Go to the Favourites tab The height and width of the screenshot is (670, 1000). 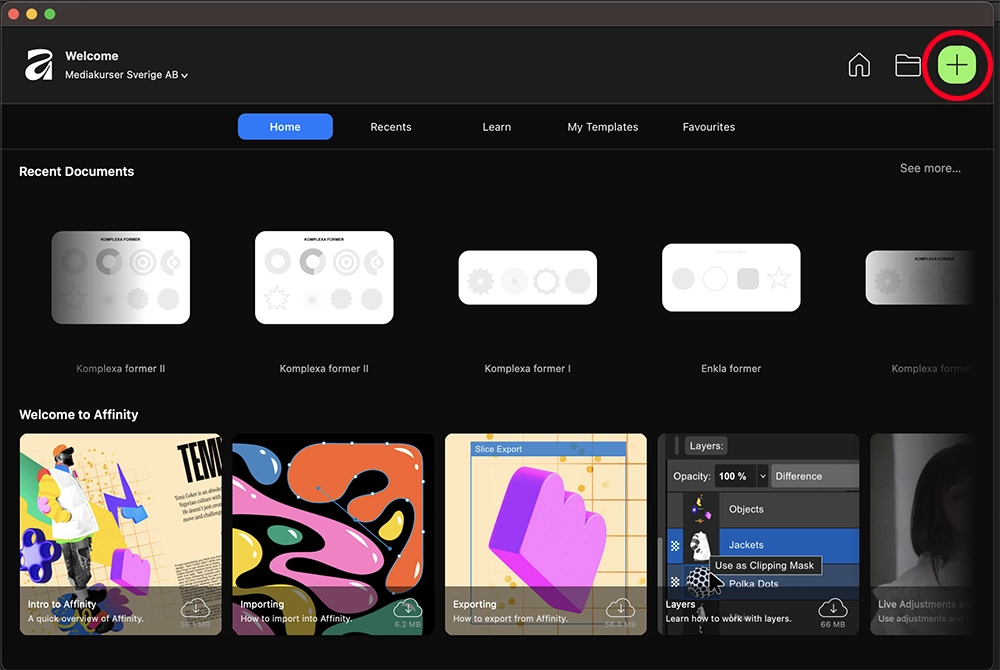(709, 127)
